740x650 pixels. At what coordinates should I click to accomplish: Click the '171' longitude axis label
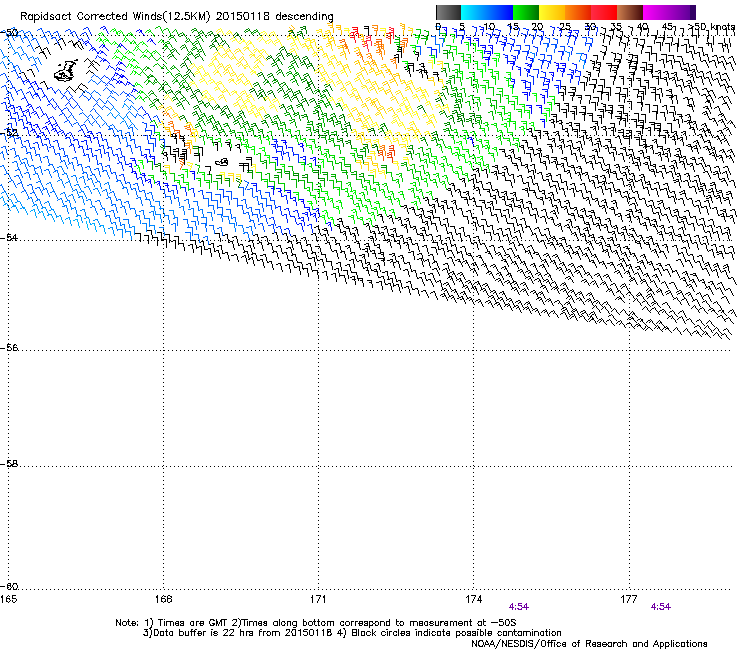[319, 599]
